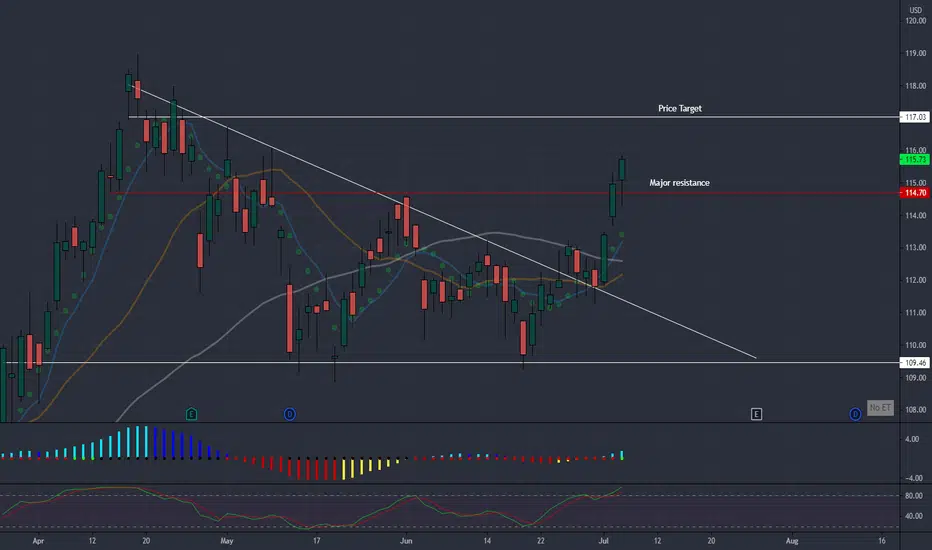
Task: Click the 108.00 price axis value
Action: (915, 409)
